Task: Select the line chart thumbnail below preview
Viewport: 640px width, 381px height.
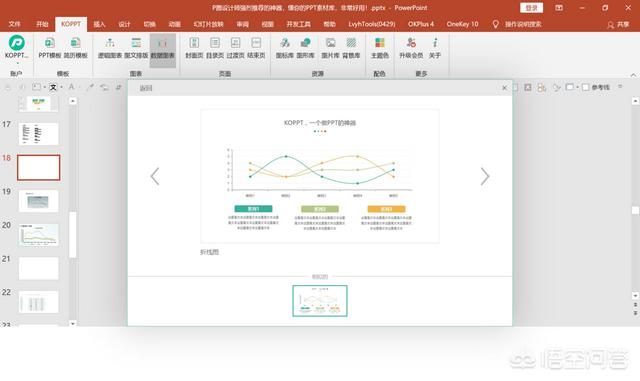Action: click(x=320, y=301)
